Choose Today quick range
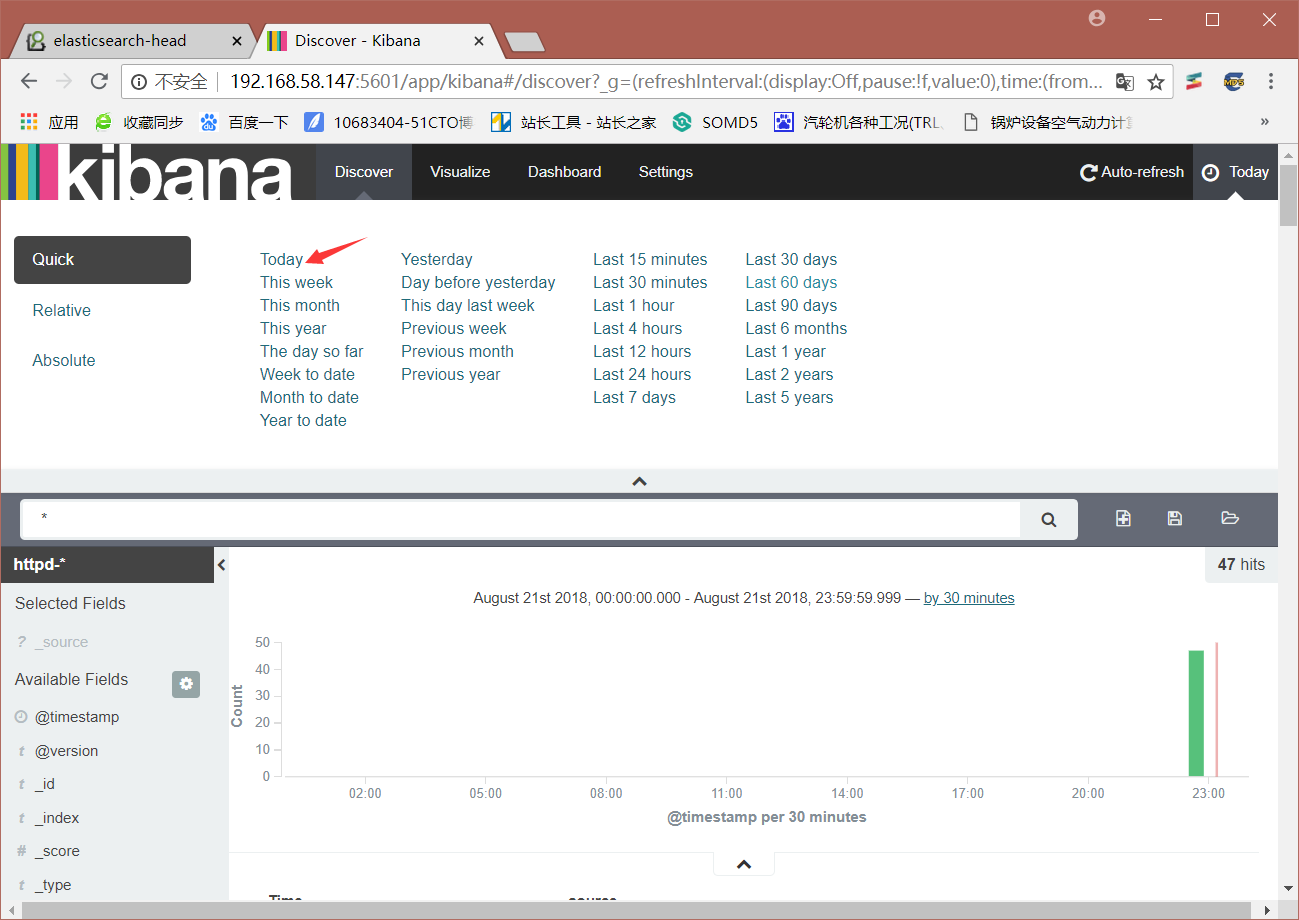This screenshot has height=920, width=1299. point(281,260)
